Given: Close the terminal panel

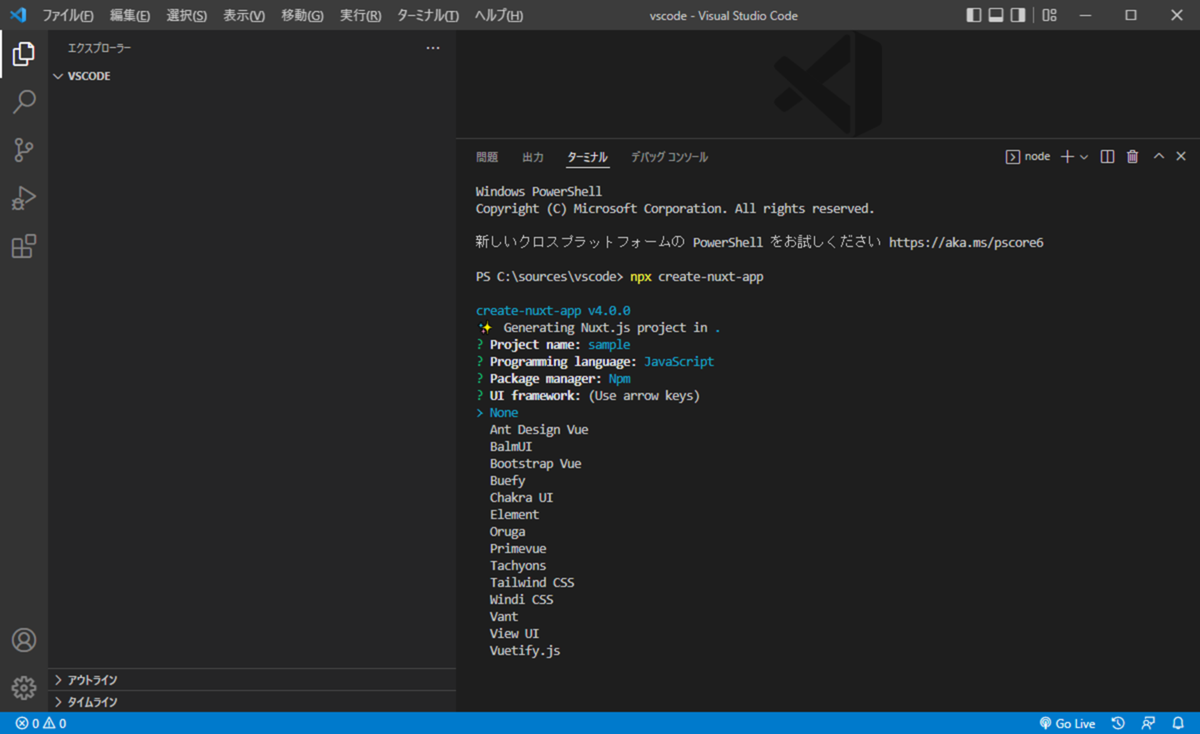Looking at the screenshot, I should point(1181,157).
